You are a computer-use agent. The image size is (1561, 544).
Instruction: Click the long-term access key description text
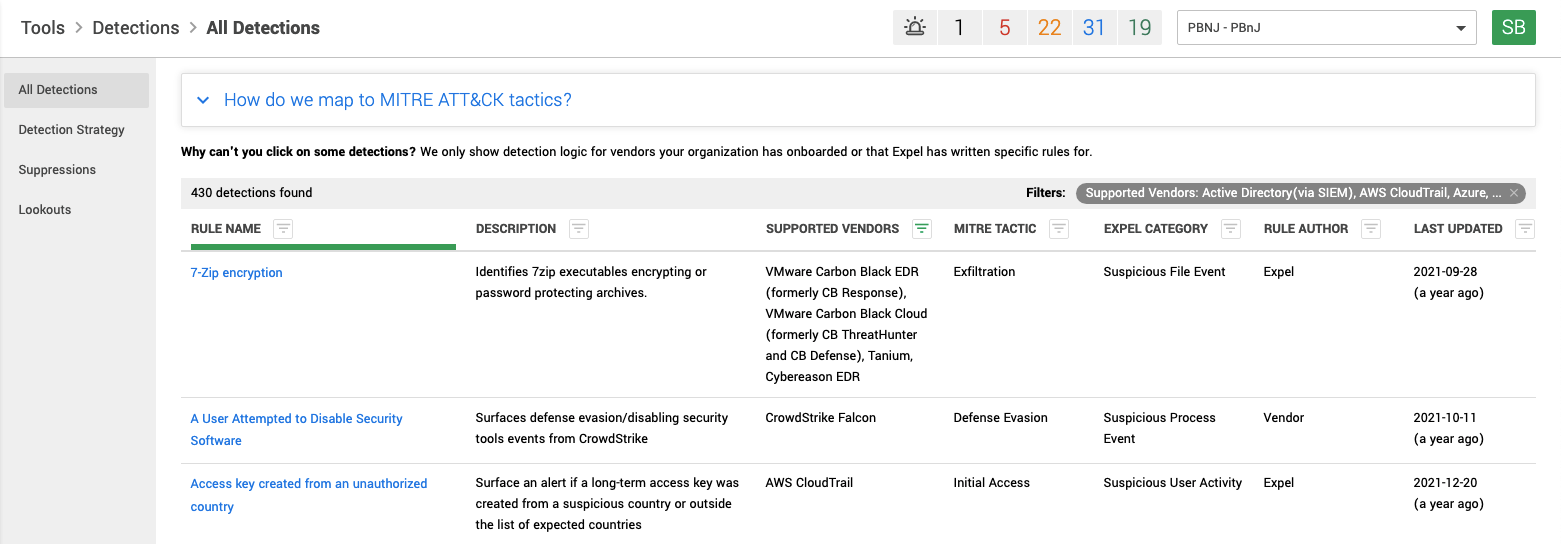coord(607,504)
